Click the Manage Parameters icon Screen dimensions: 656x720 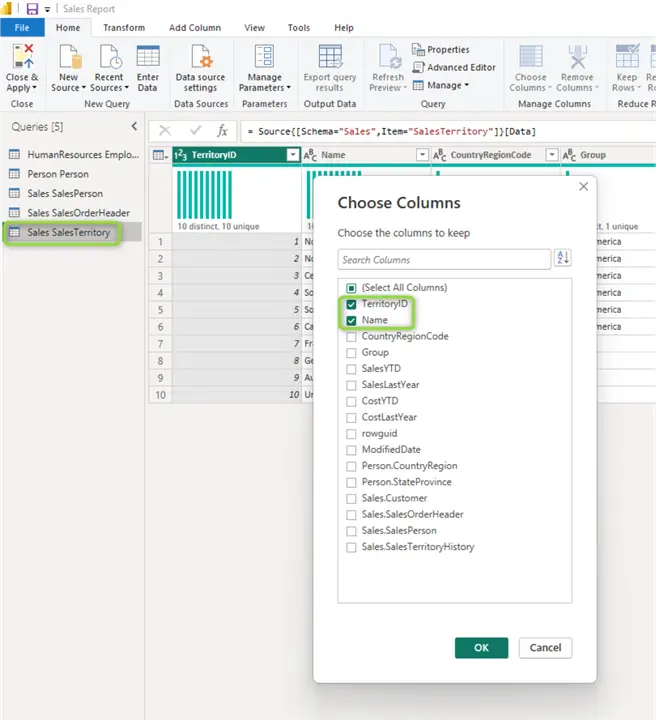(x=265, y=56)
